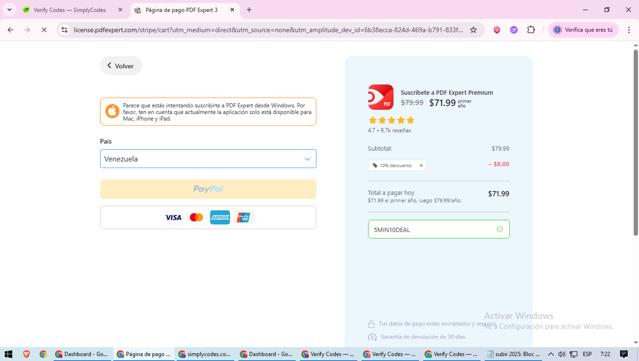The height and width of the screenshot is (361, 639).
Task: Open the purple round extension icon
Action: coord(513,30)
